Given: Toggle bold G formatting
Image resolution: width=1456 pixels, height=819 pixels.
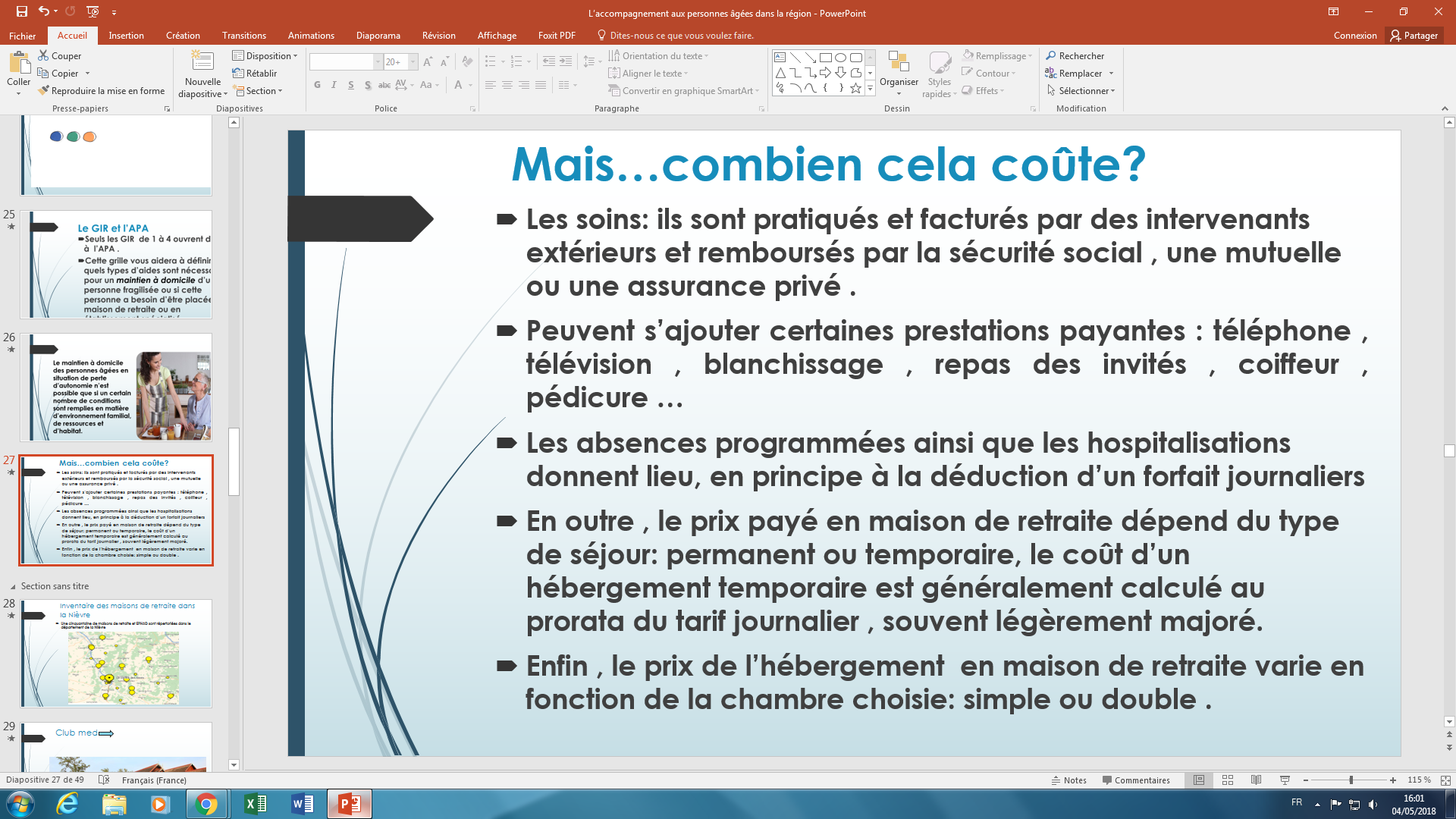Looking at the screenshot, I should click(317, 85).
